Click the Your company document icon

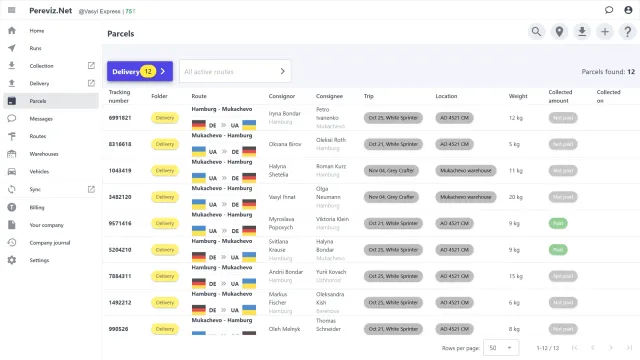tap(12, 225)
